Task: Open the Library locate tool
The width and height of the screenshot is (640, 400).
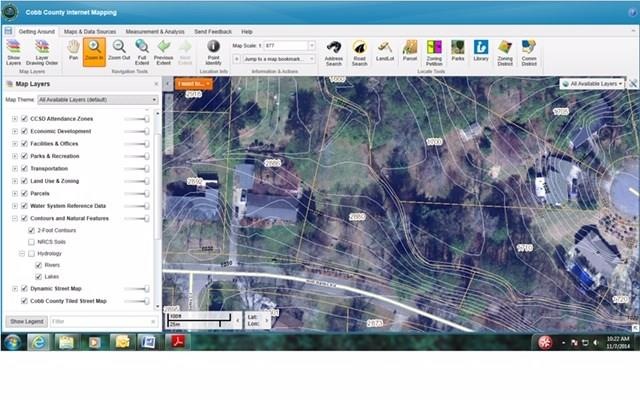Action: tap(481, 51)
